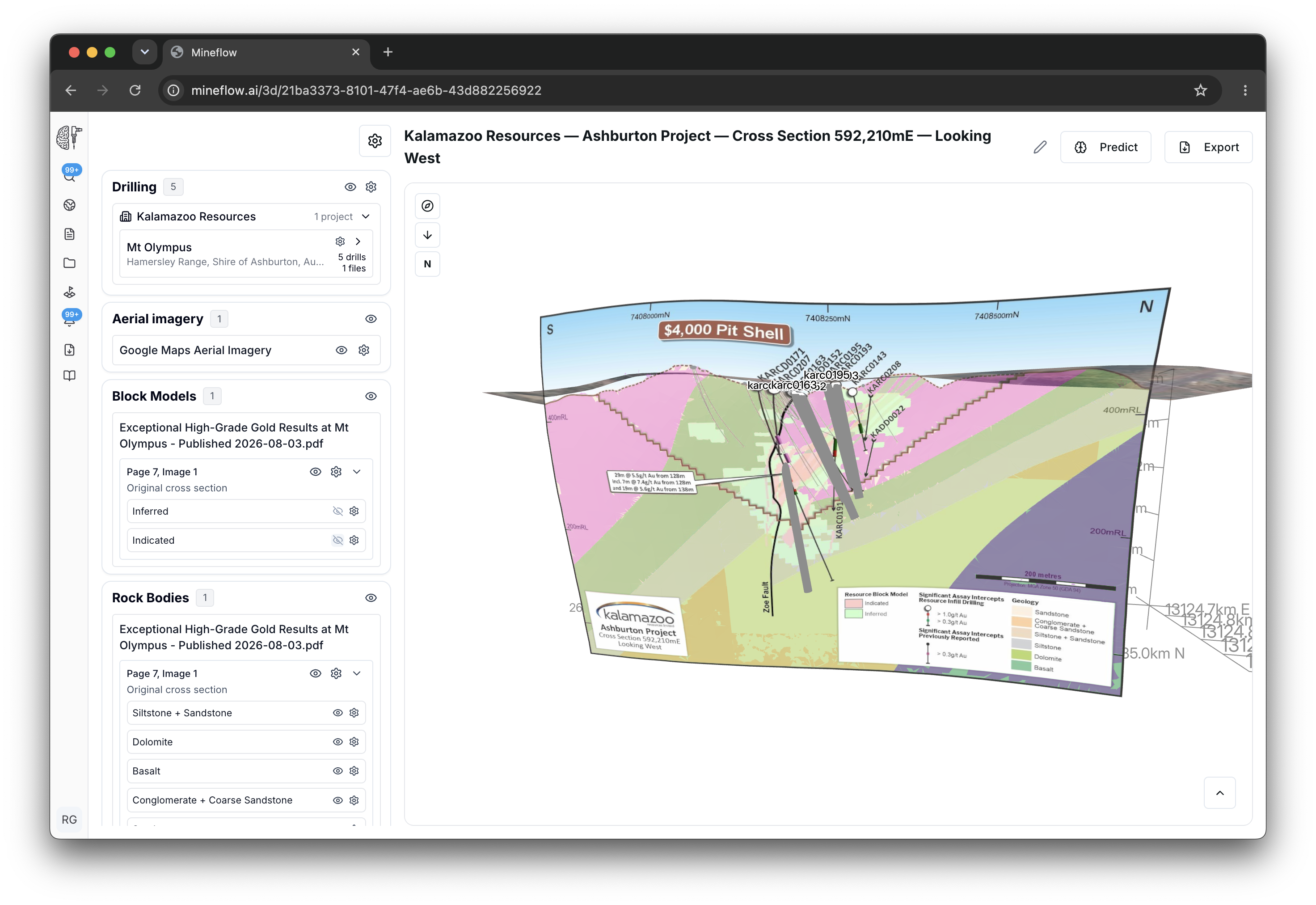Open Block Models Page 7 settings gear
Image resolution: width=1316 pixels, height=905 pixels.
coord(336,472)
